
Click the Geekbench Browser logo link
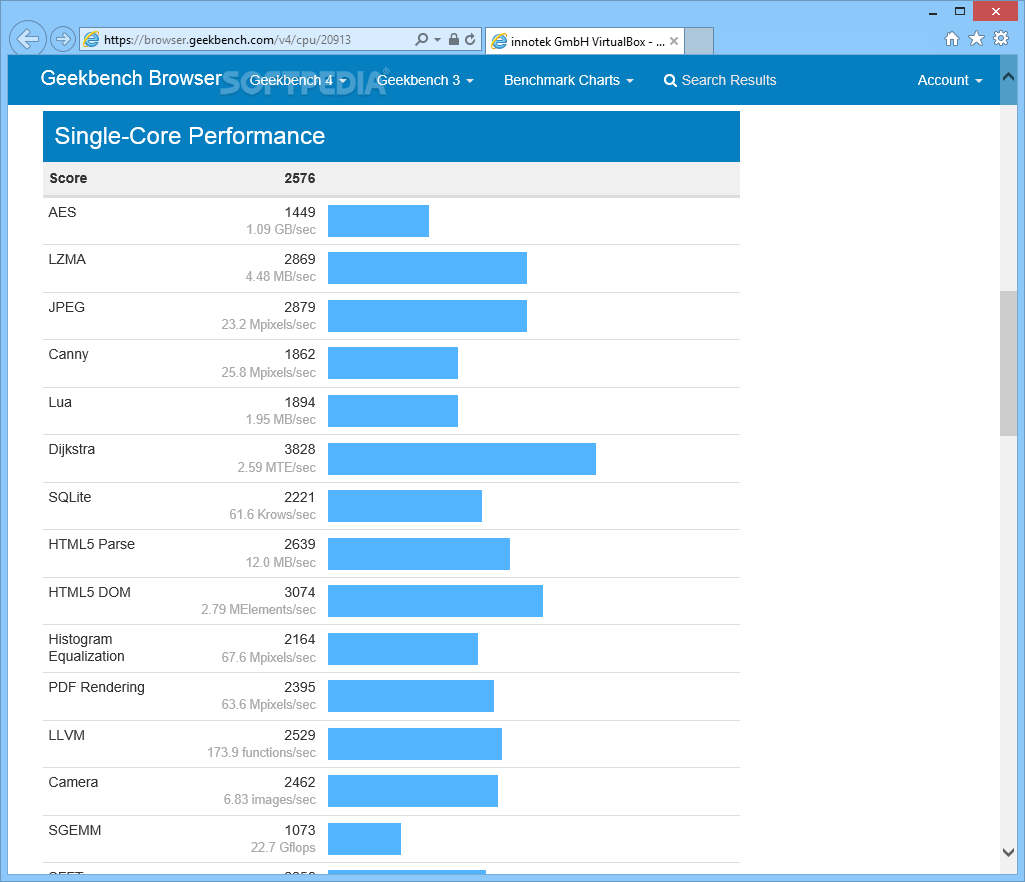click(131, 78)
